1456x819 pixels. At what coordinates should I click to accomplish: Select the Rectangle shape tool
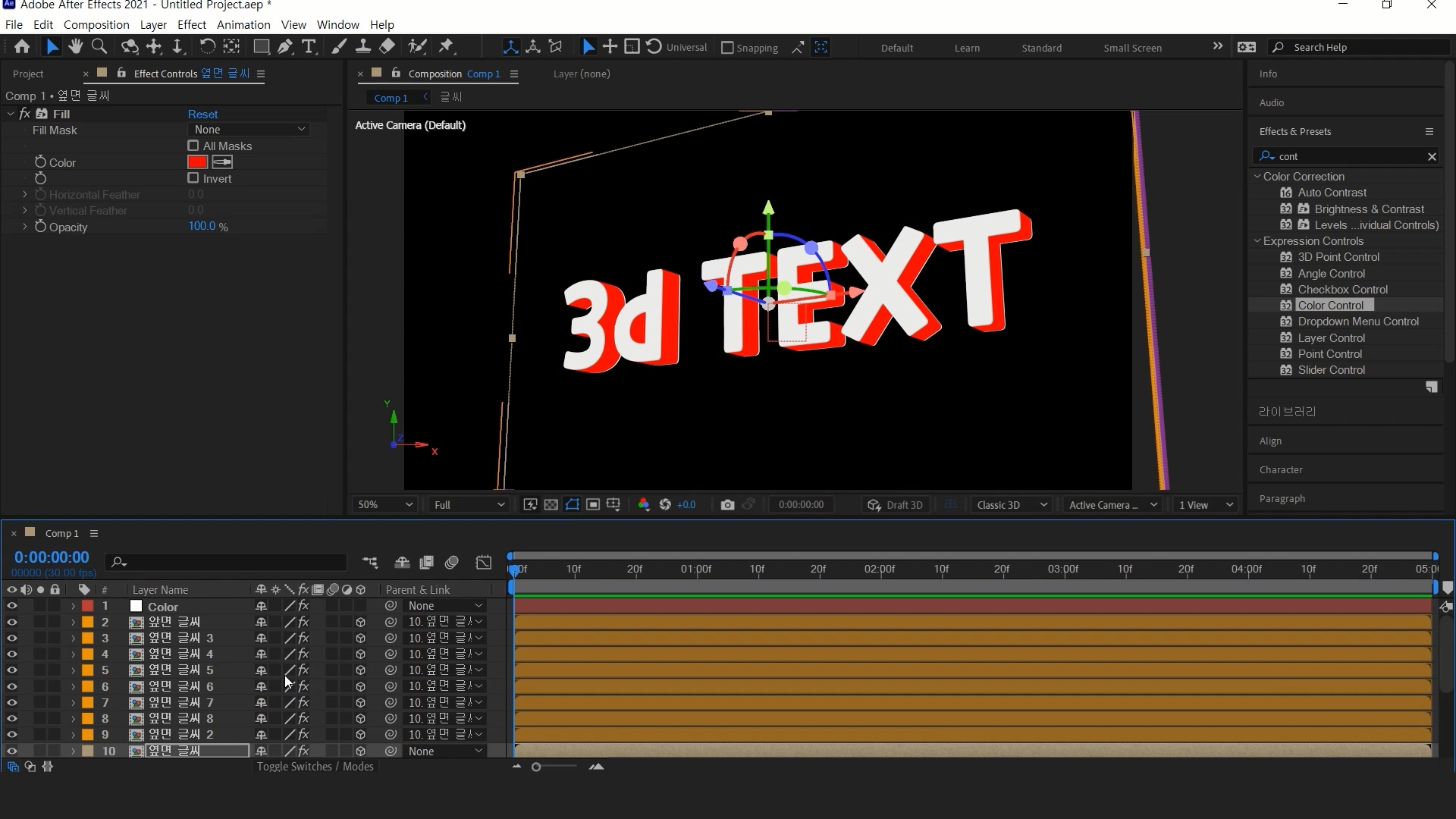click(x=261, y=47)
